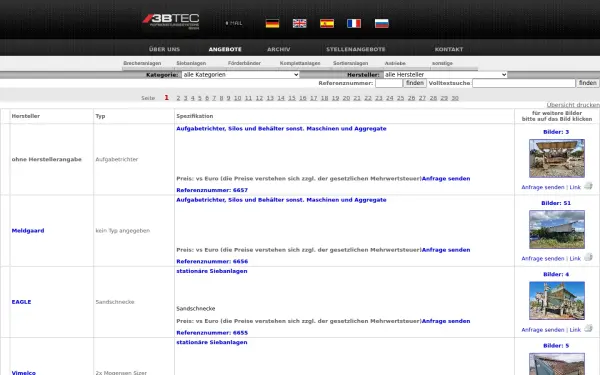Go to page 5
This screenshot has width=600, height=375.
[x=200, y=98]
